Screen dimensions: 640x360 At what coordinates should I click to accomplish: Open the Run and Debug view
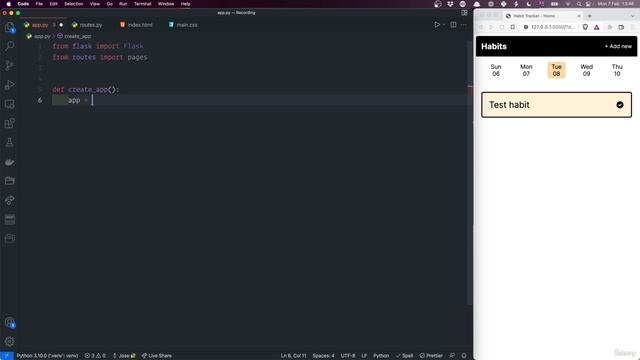tap(9, 85)
